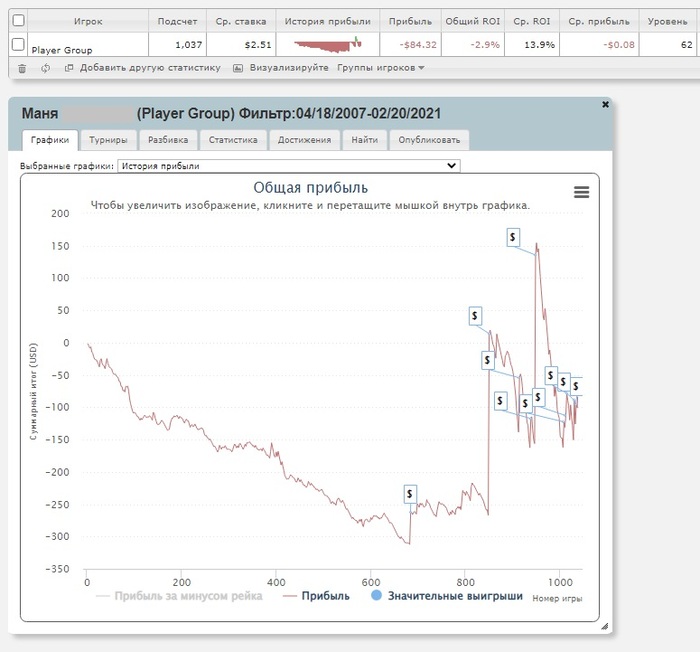Sort by Ср. ROI column header
700x652 pixels.
532,21
